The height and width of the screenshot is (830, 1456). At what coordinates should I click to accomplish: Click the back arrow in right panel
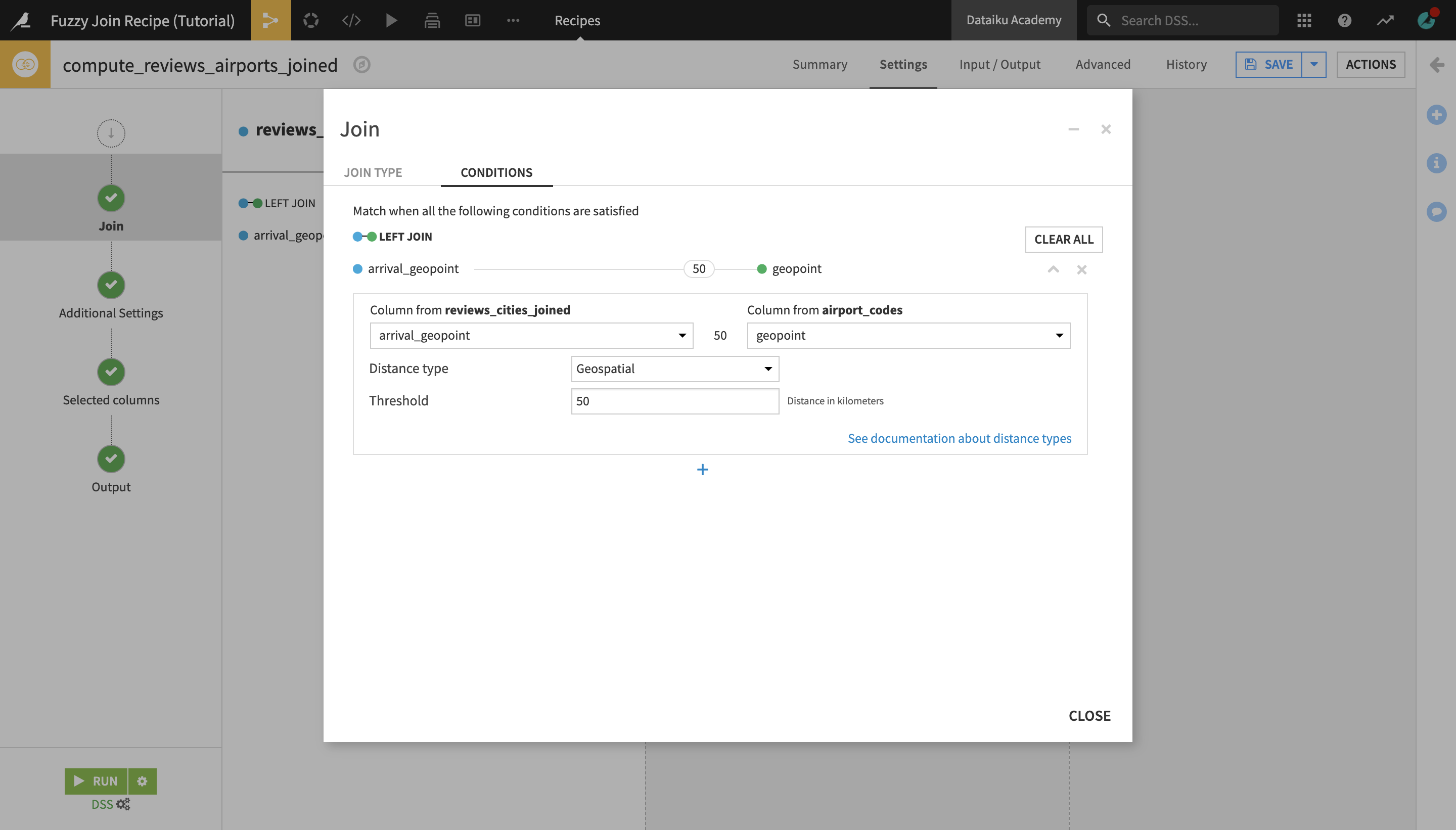(x=1436, y=64)
